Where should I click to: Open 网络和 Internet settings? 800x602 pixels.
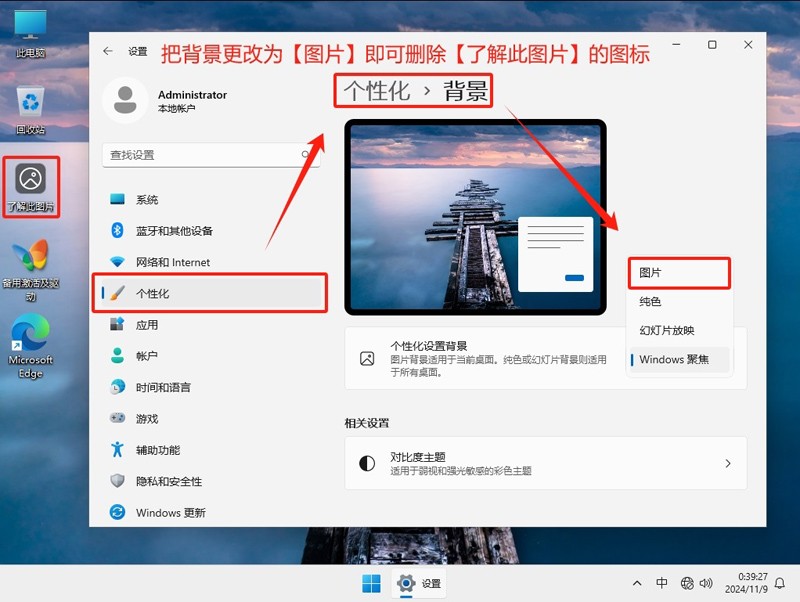[x=173, y=262]
